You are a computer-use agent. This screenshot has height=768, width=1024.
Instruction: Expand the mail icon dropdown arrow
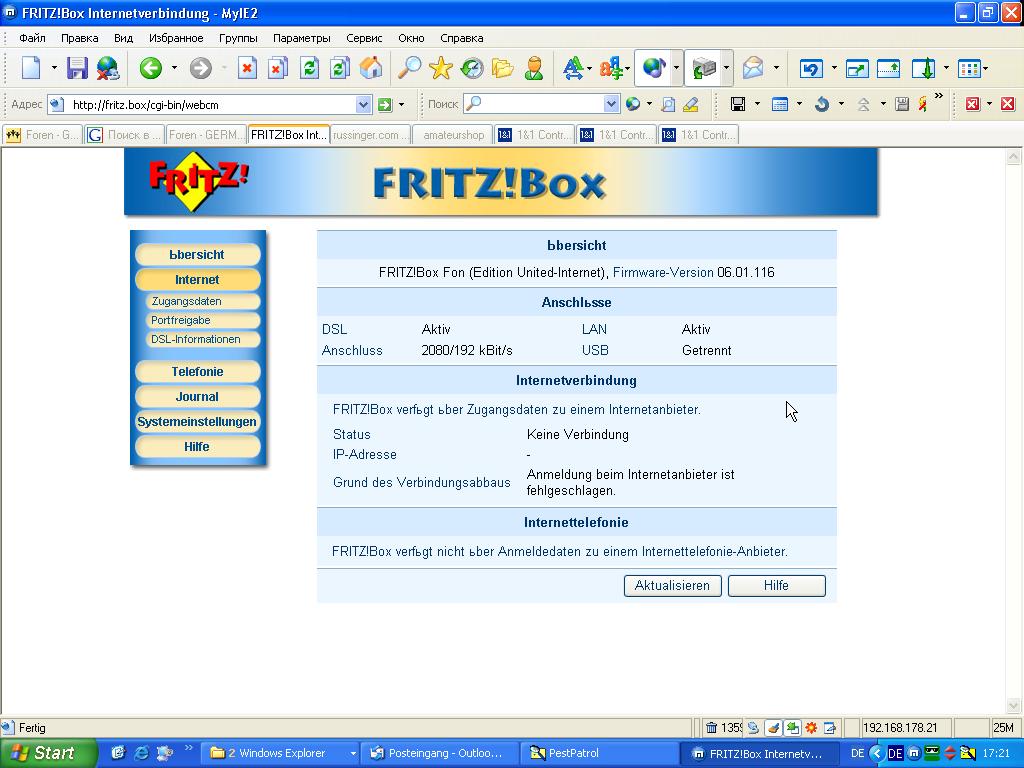pos(776,67)
